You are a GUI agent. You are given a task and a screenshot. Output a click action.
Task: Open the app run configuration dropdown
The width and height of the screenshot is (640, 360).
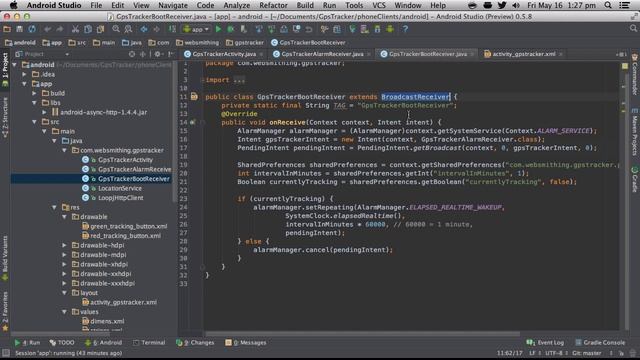click(x=196, y=29)
